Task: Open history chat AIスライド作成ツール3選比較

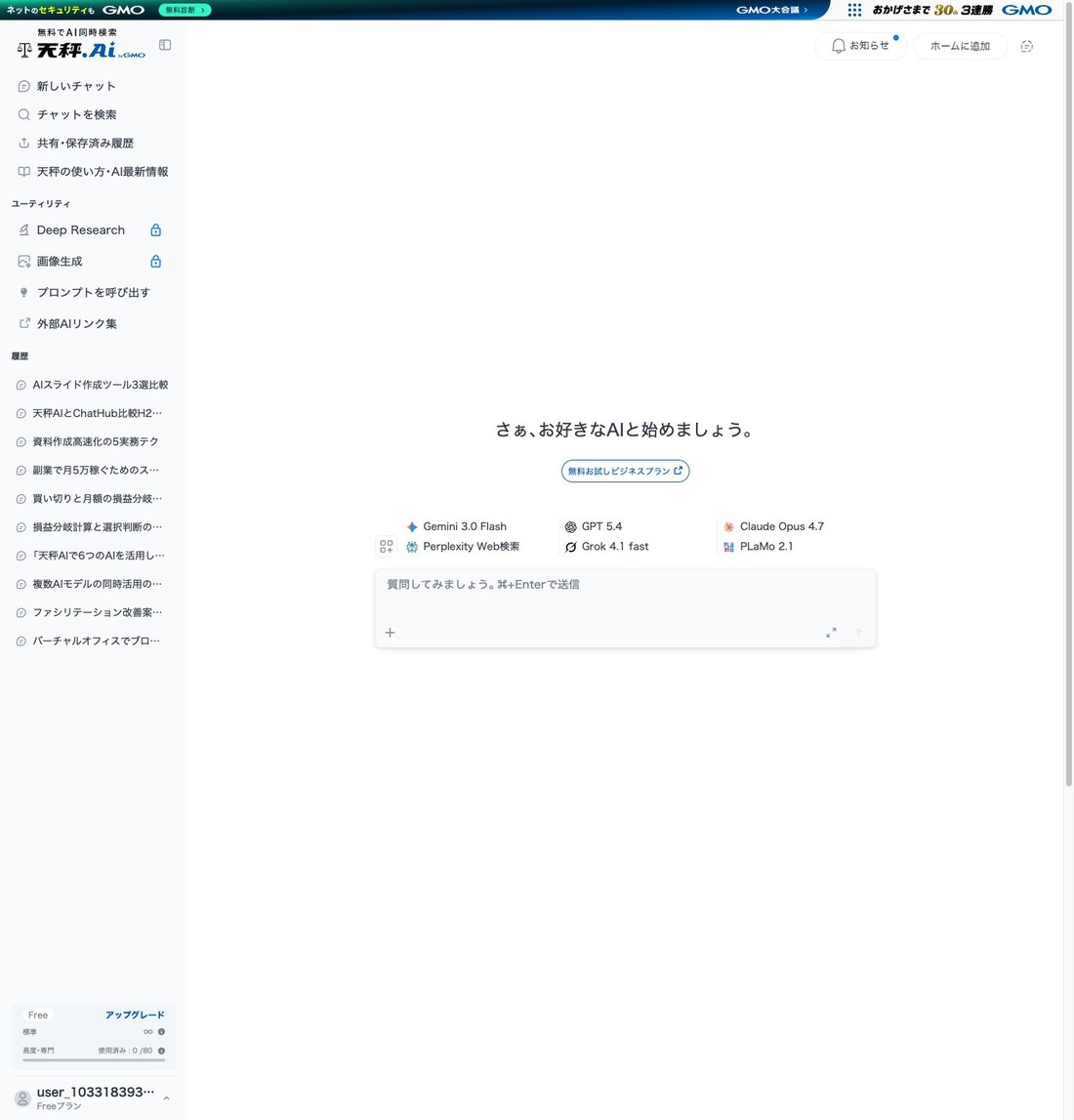Action: coord(94,385)
